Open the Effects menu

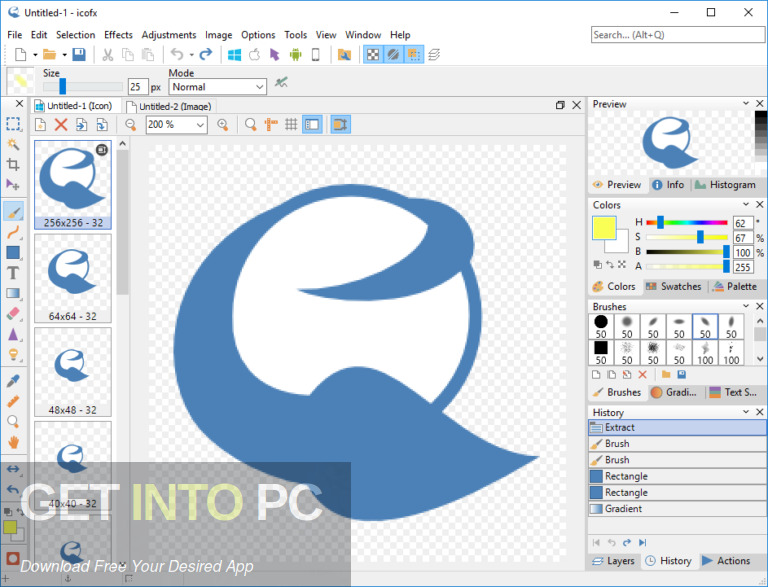tap(118, 35)
